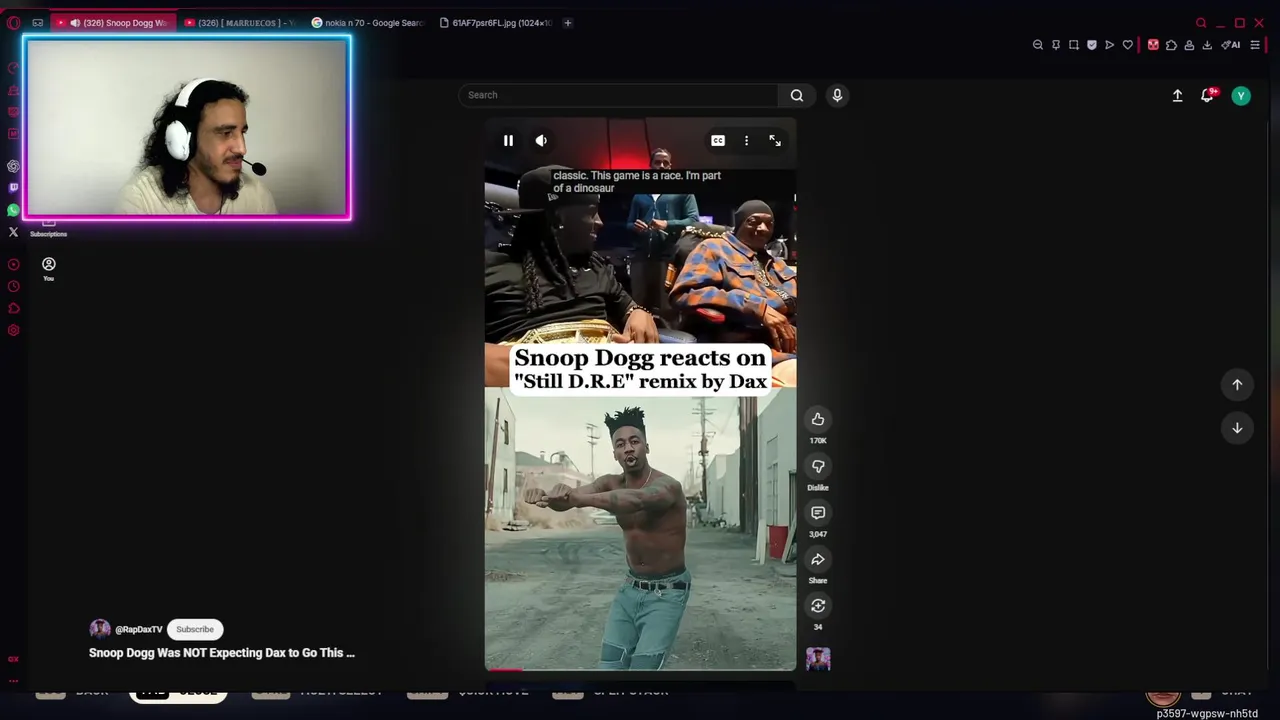Open the easy setup sliders menu

point(1255,45)
